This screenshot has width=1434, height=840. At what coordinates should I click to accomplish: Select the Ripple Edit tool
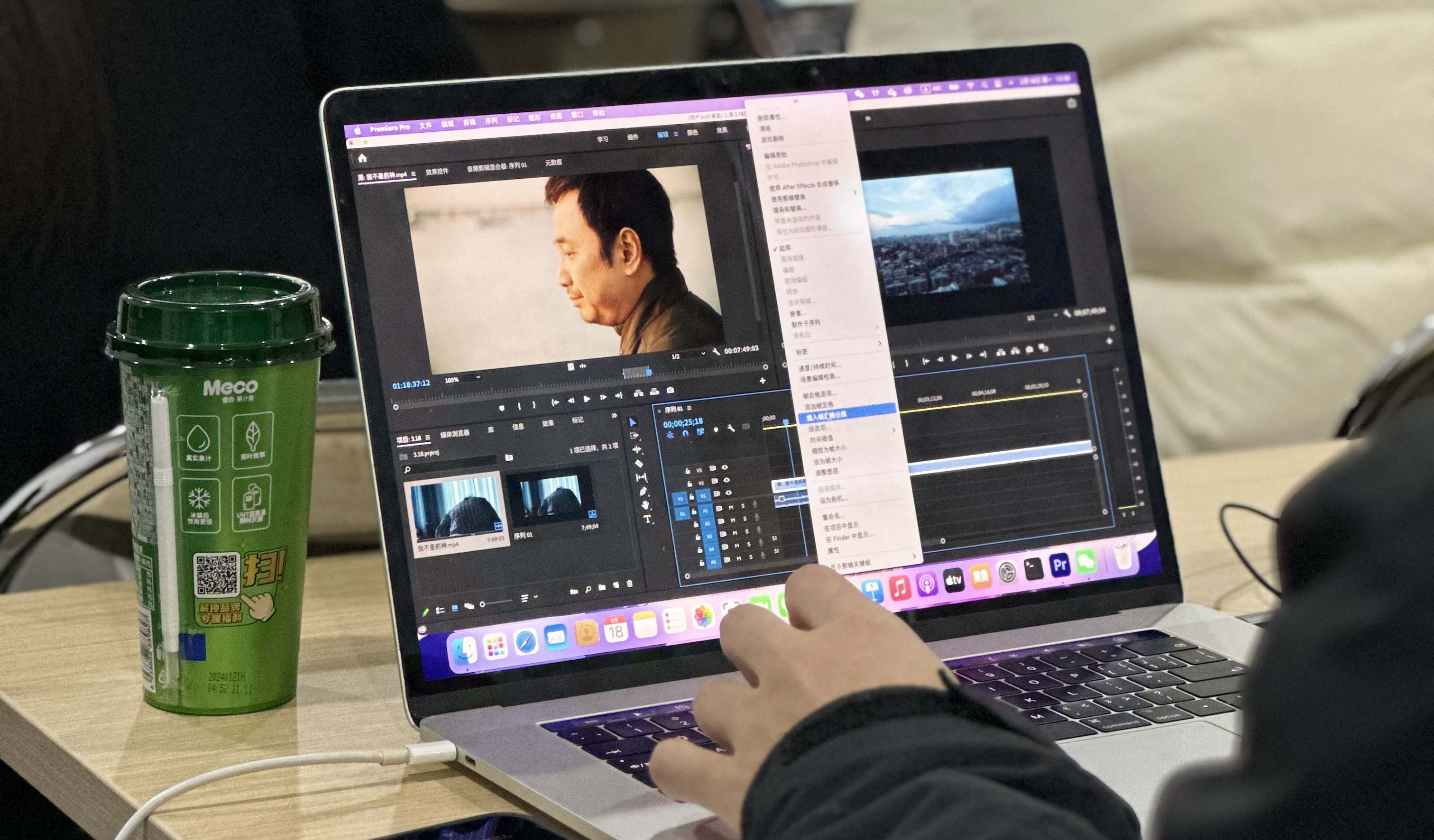point(637,449)
